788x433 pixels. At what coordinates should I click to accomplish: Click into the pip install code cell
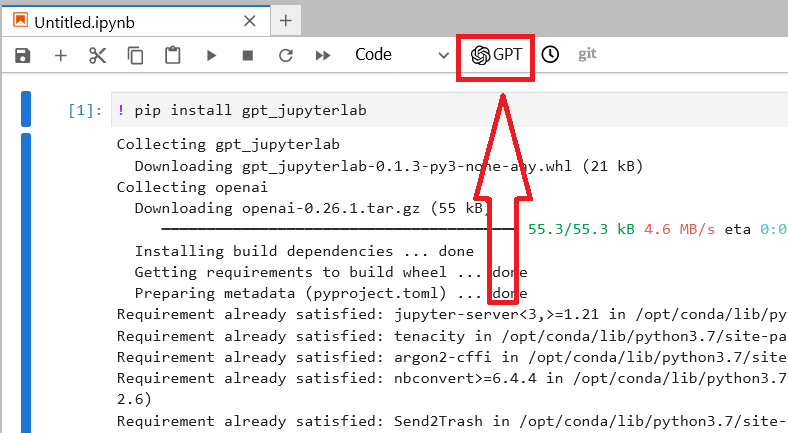point(449,110)
